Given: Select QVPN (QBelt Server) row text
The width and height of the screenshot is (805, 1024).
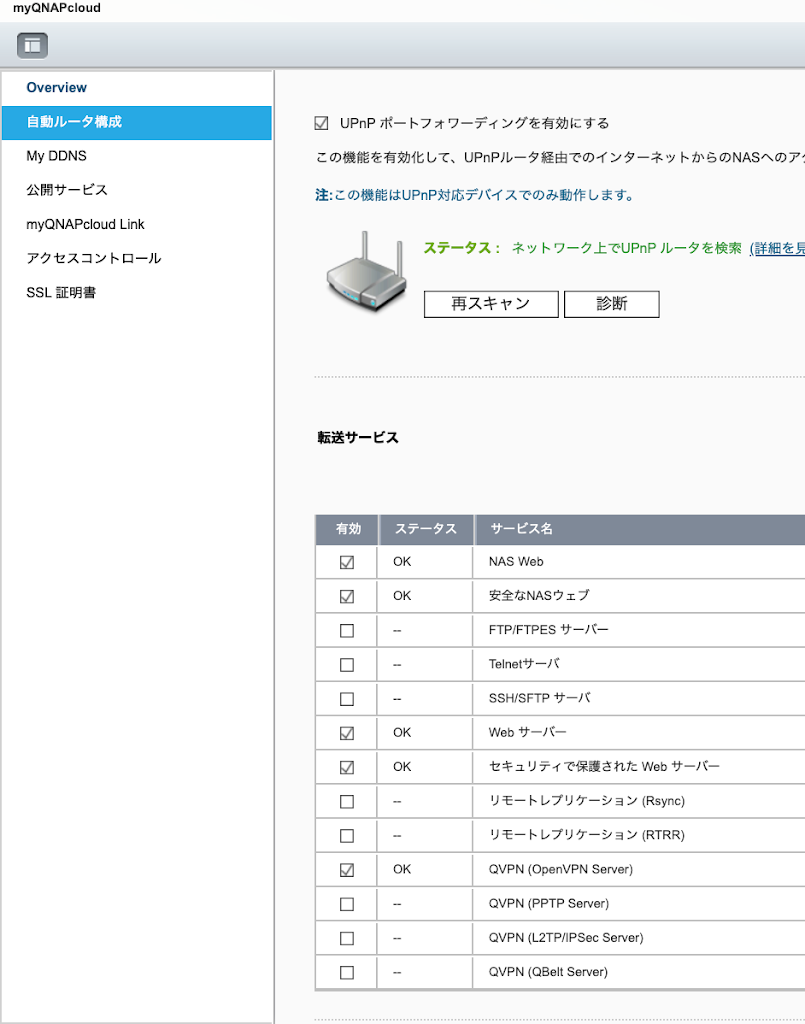Looking at the screenshot, I should point(548,972).
